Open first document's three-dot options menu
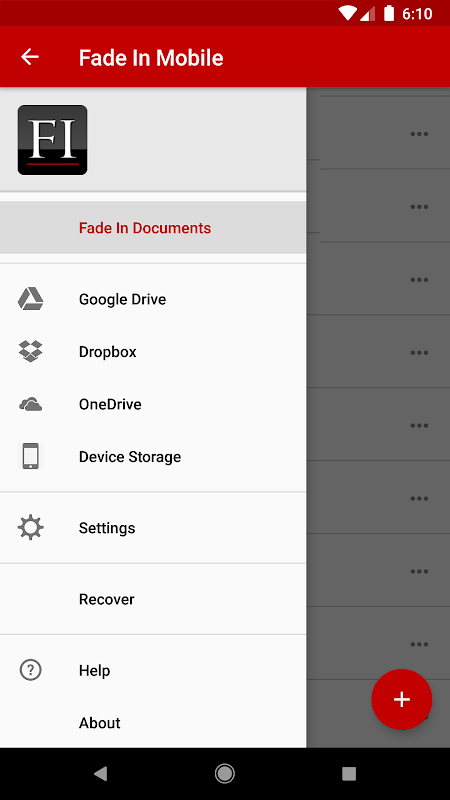 [x=419, y=134]
